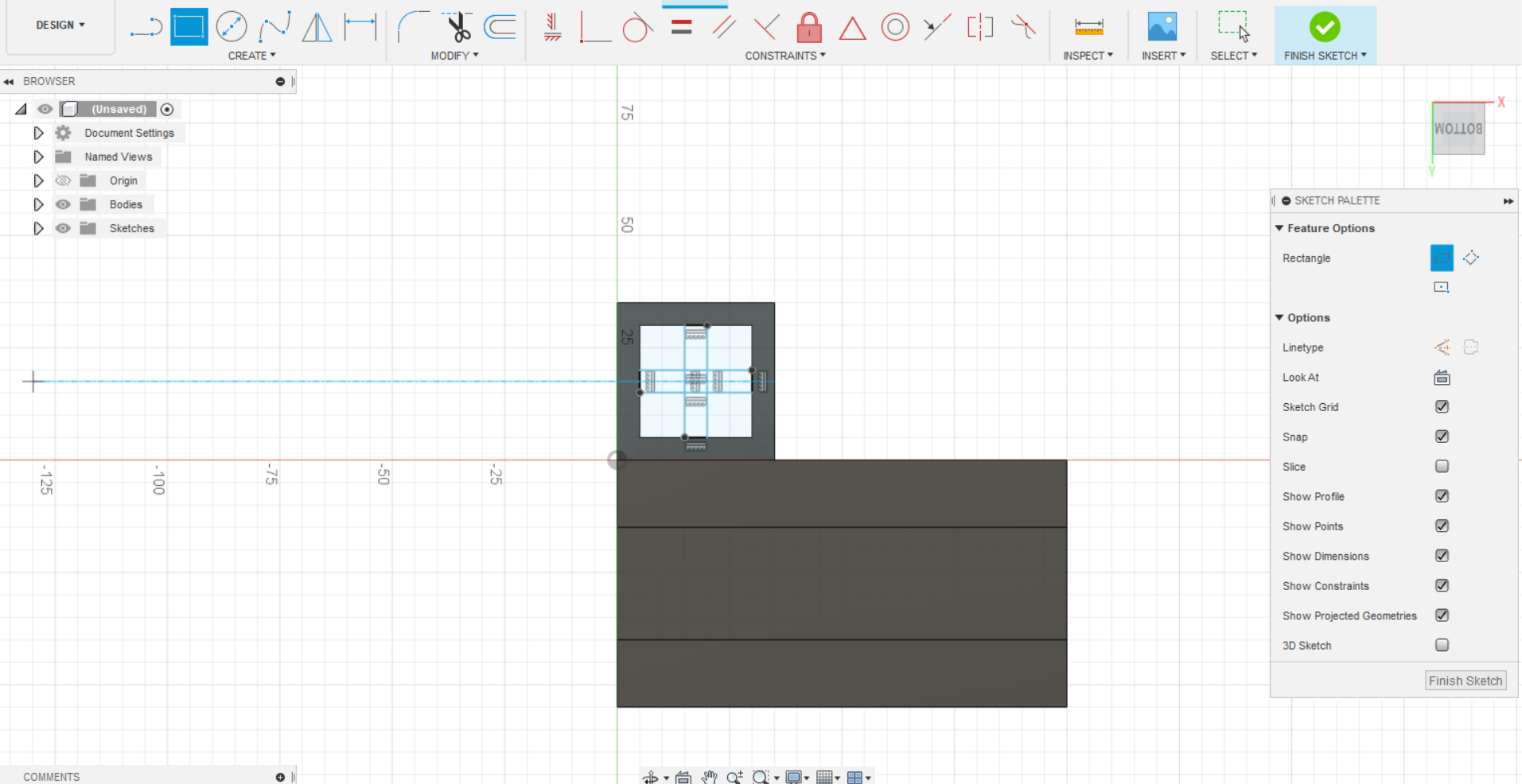Click the Measure ruler icon
1522x784 pixels.
[1088, 27]
